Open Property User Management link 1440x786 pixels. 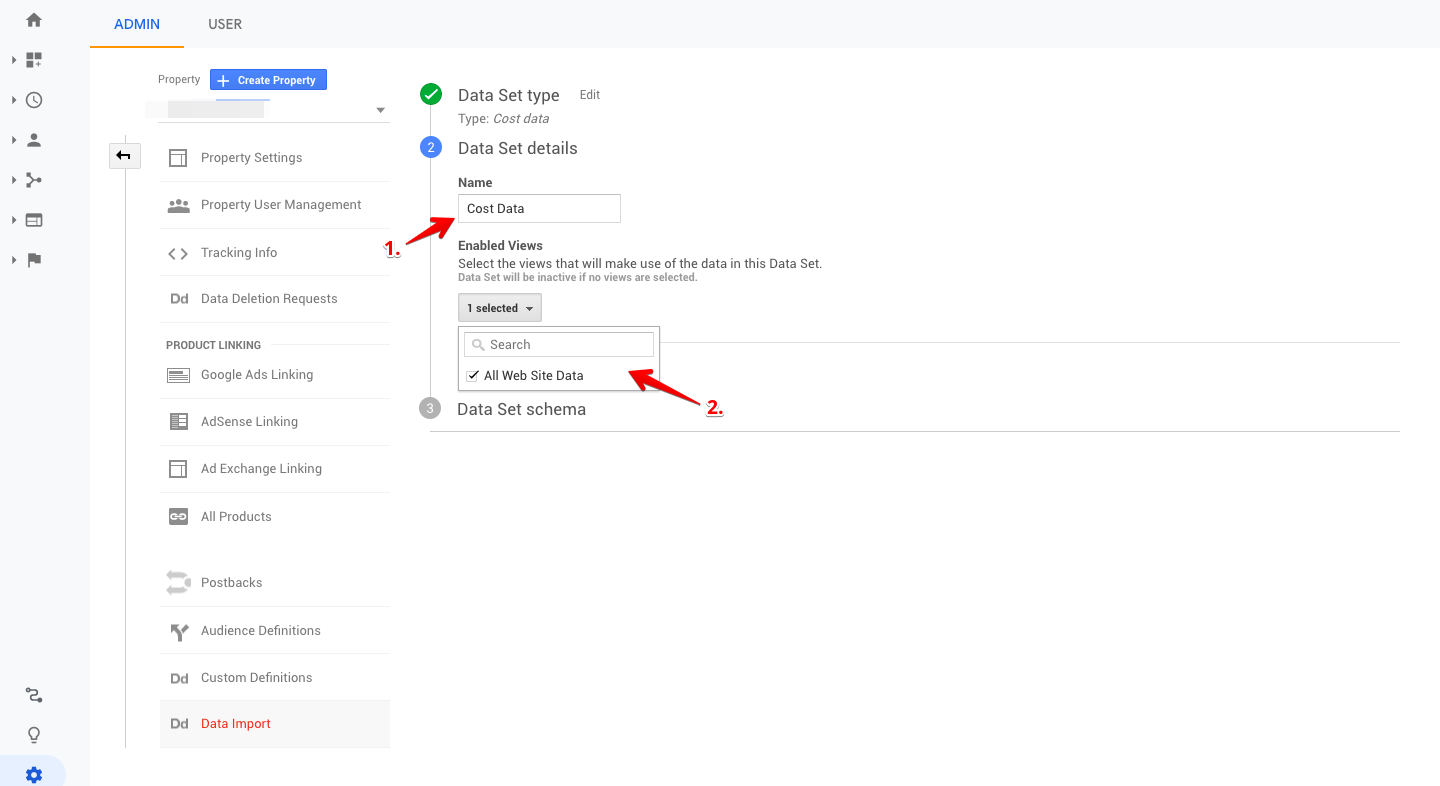pyautogui.click(x=281, y=205)
